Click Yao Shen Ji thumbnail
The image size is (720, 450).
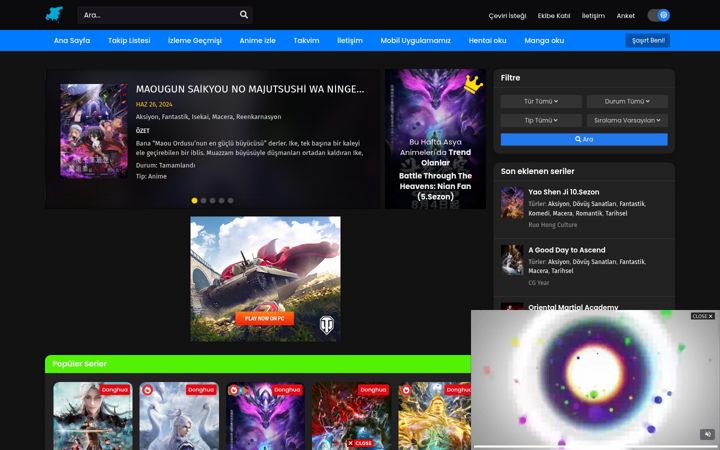pos(512,202)
